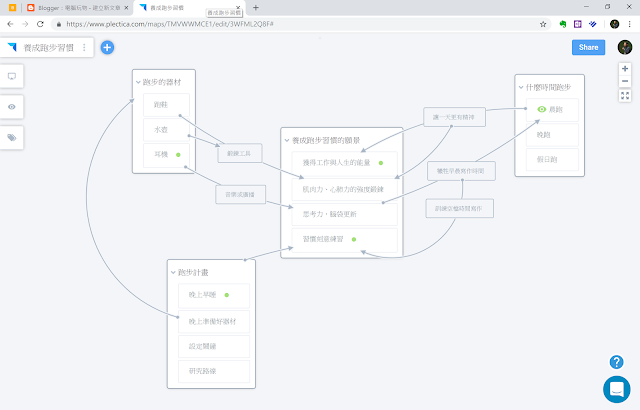Close the Blogger tab
This screenshot has width=640, height=410.
tap(126, 8)
